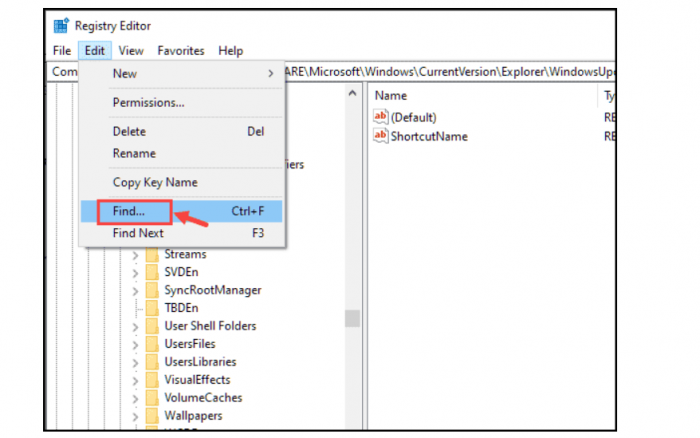Expand the SyncRootManager key

click(135, 291)
